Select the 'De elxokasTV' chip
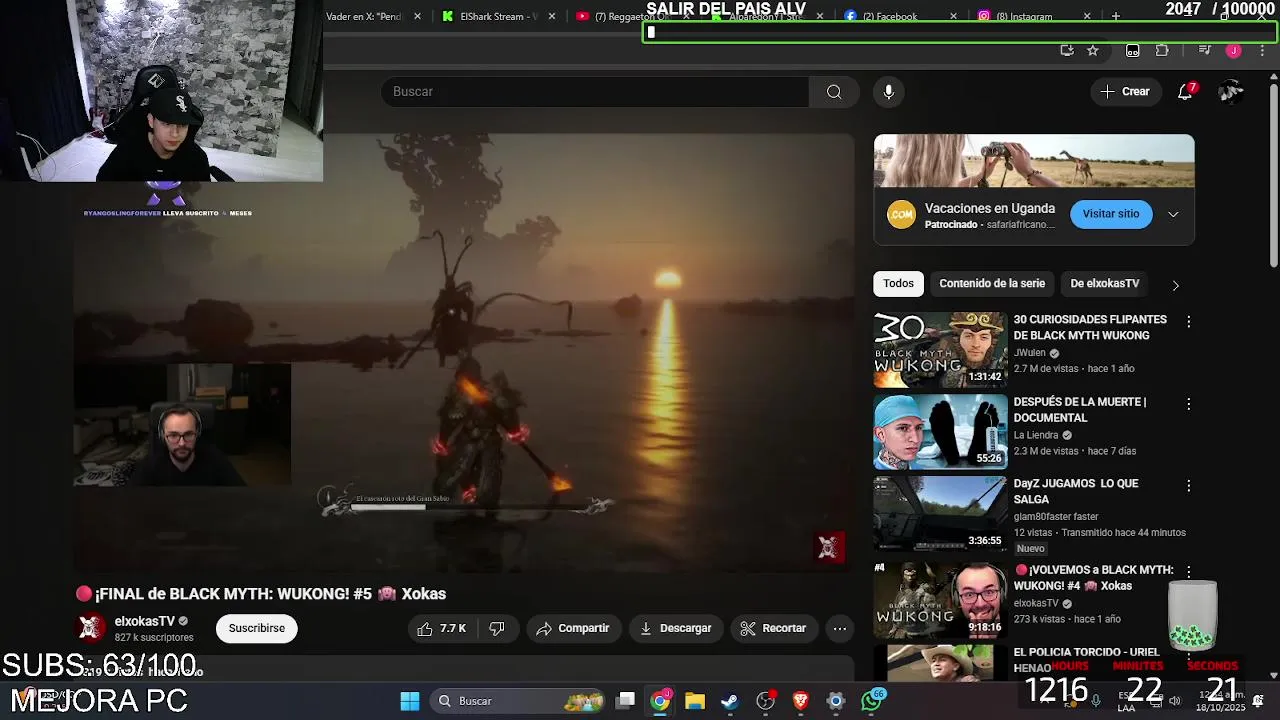 [x=1104, y=283]
